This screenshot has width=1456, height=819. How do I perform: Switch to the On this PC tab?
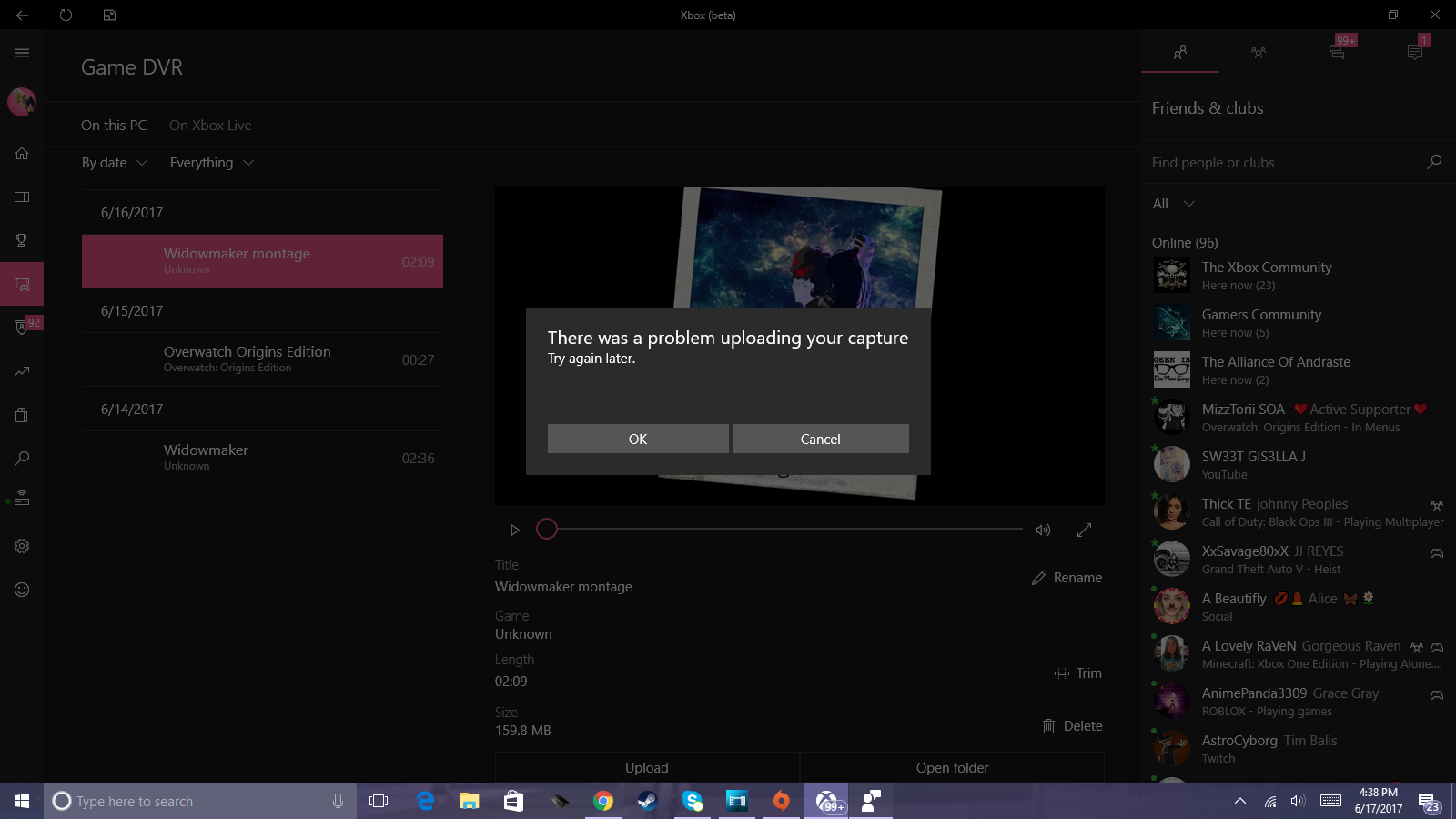coord(114,126)
